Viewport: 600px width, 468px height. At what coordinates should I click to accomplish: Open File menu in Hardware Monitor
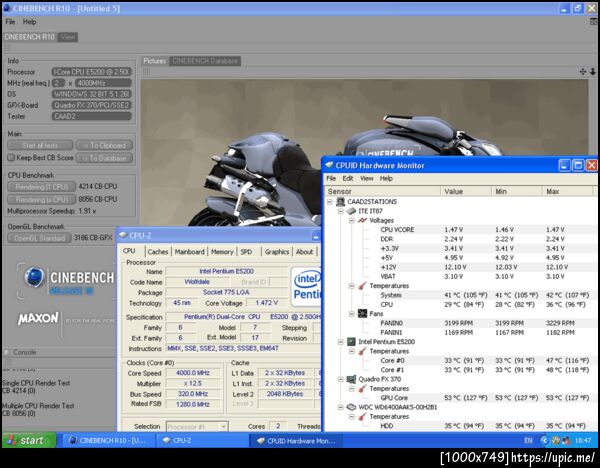pyautogui.click(x=331, y=178)
